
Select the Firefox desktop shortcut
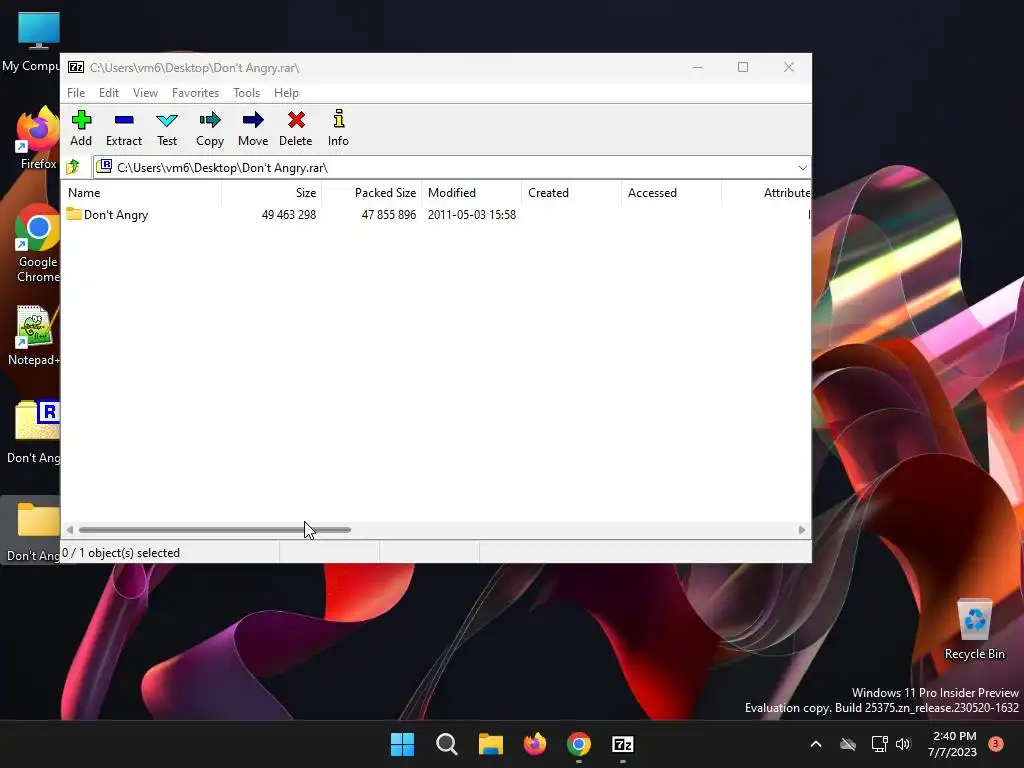[37, 138]
